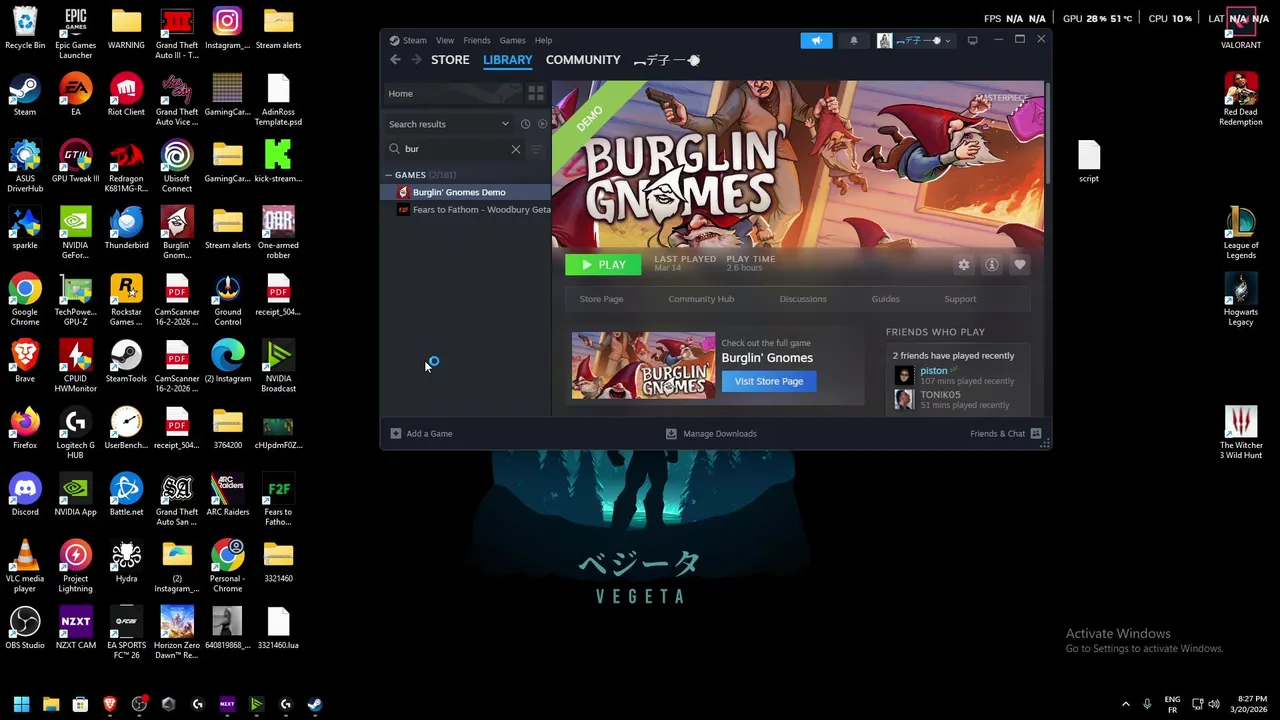Click Add a Game plus button
This screenshot has height=720, width=1280.
(x=421, y=434)
